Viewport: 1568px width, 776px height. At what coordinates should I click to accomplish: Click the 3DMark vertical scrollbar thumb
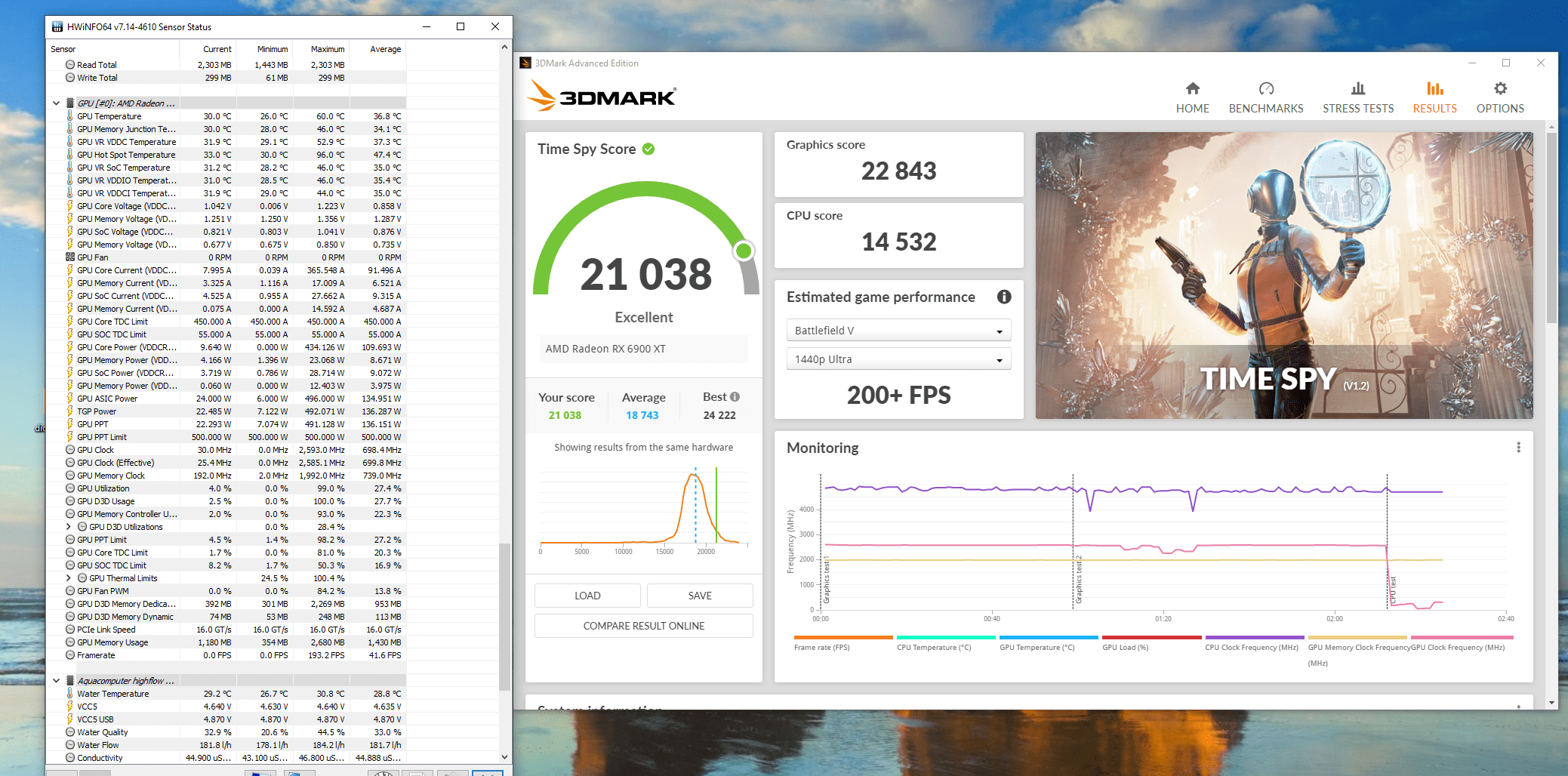click(x=1551, y=229)
